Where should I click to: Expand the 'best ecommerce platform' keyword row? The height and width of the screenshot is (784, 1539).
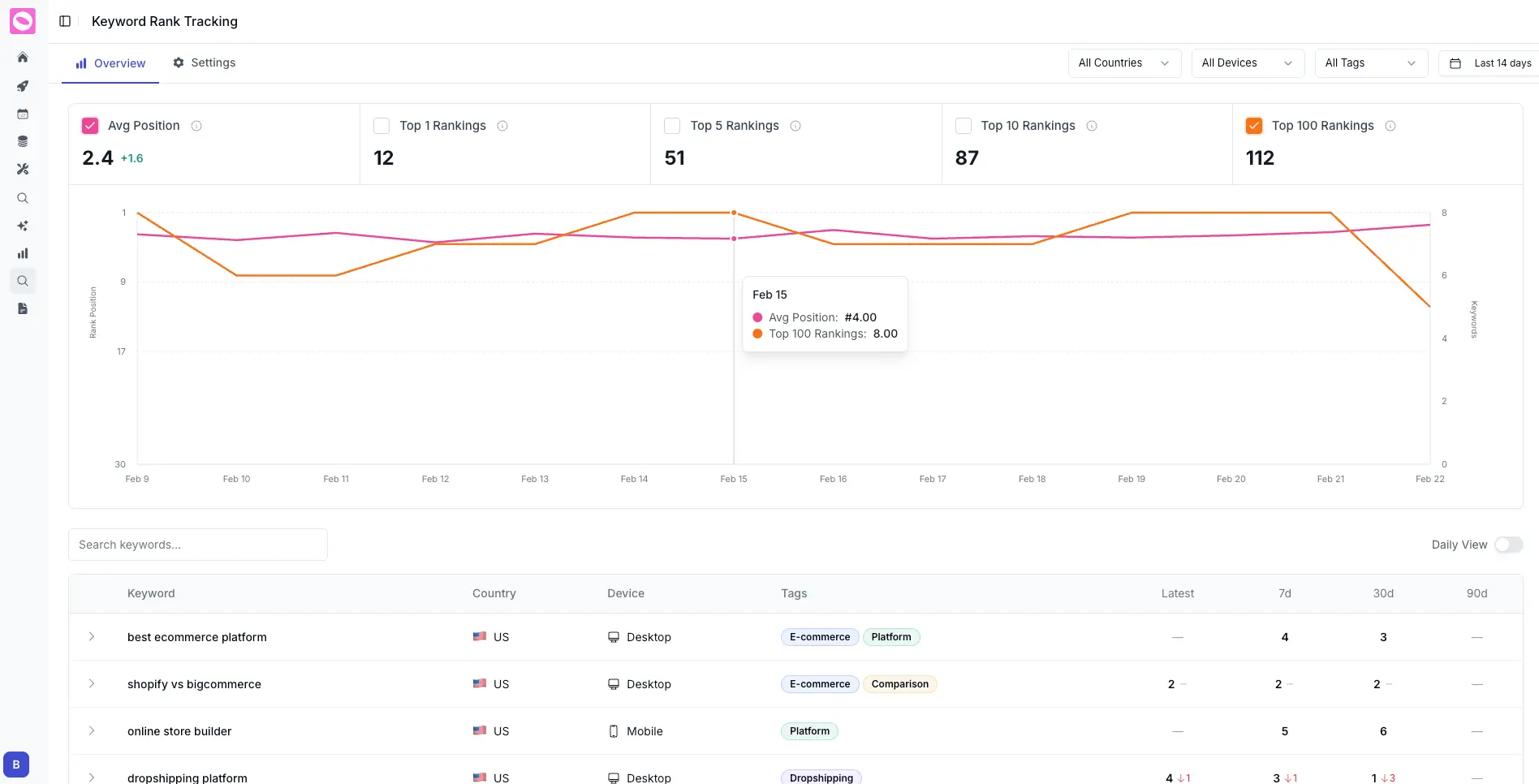pyautogui.click(x=92, y=637)
